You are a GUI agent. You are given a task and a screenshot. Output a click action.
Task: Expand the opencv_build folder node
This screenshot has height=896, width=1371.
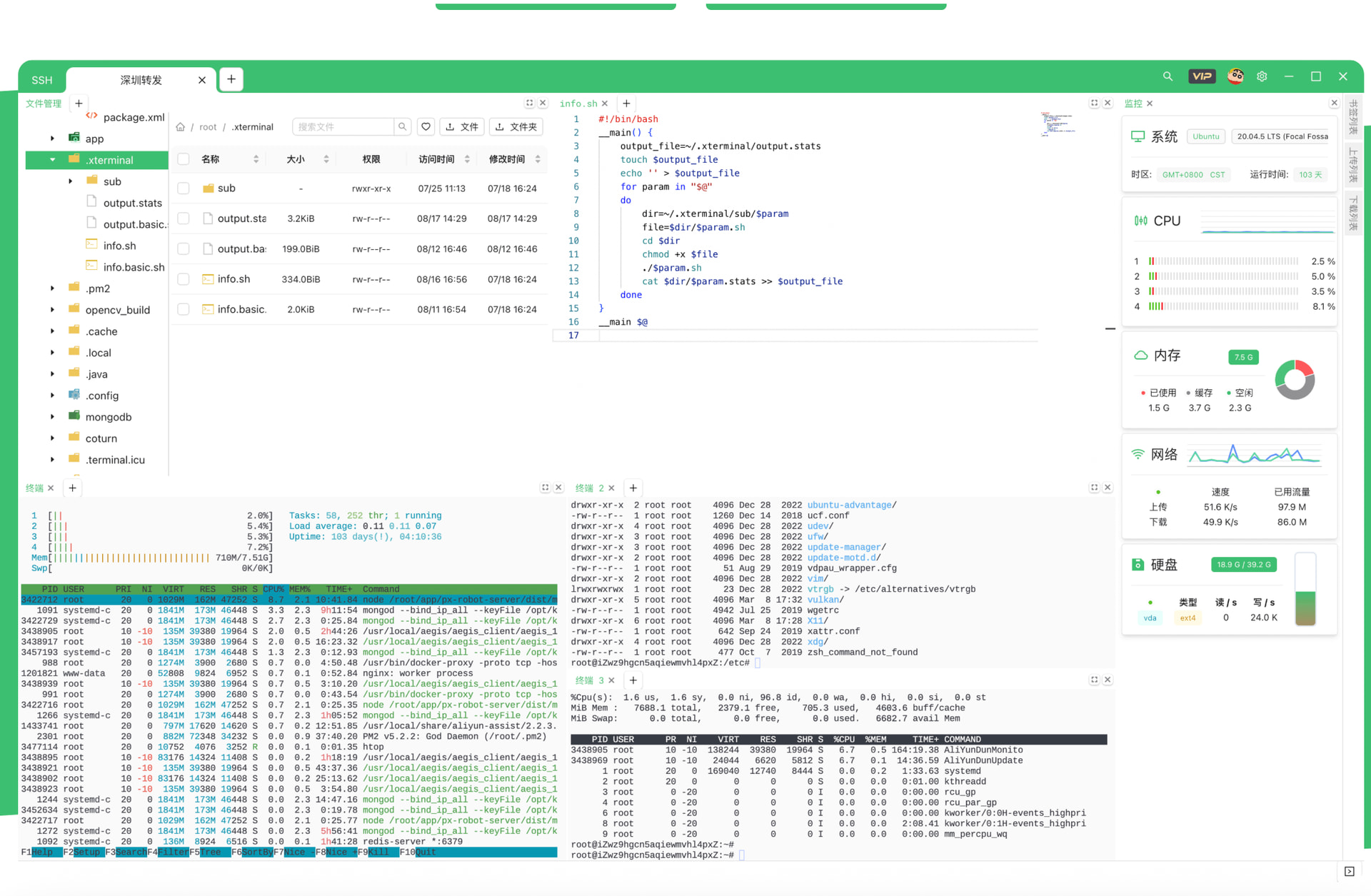point(52,310)
